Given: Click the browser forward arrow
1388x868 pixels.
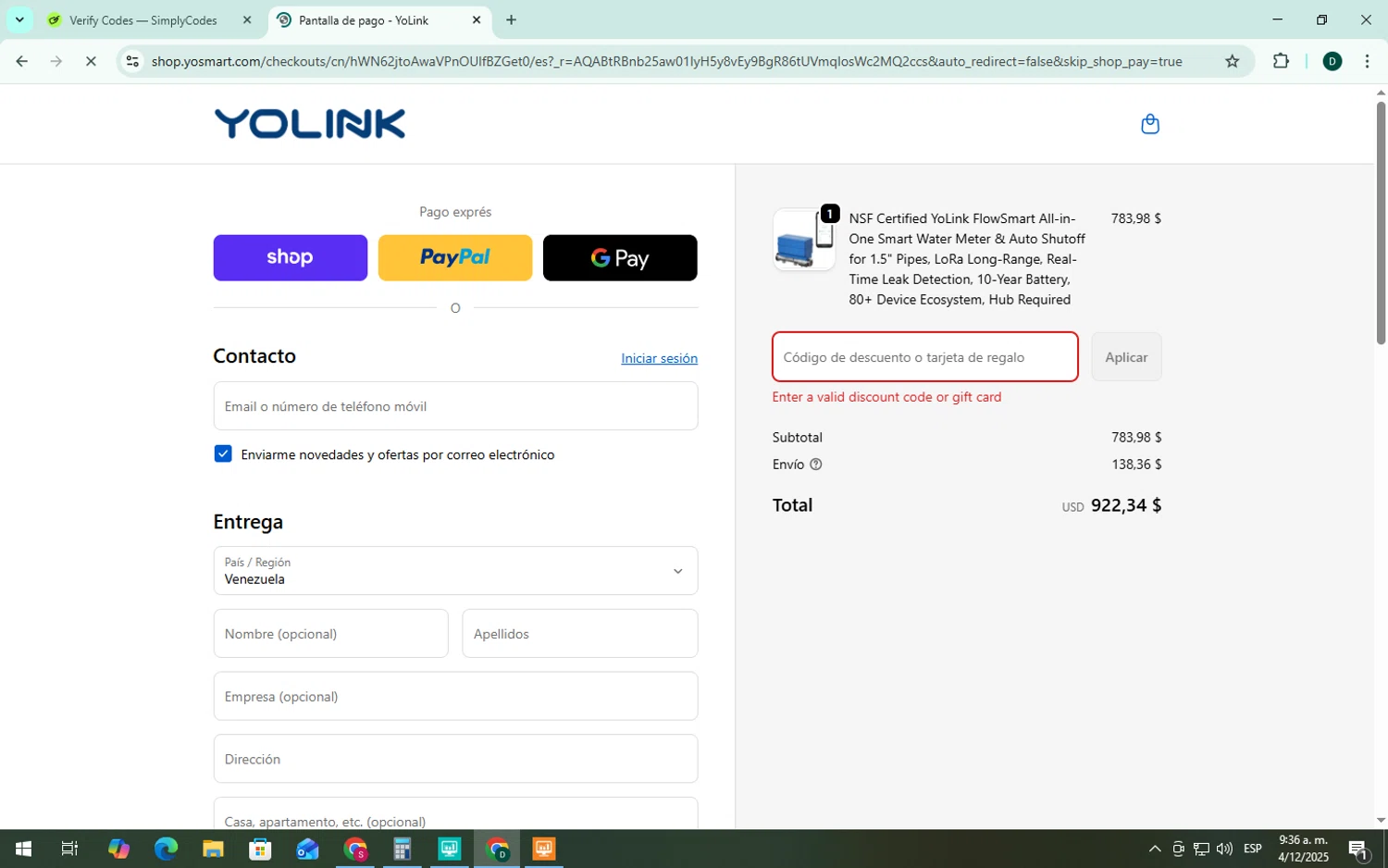Looking at the screenshot, I should click(x=56, y=61).
